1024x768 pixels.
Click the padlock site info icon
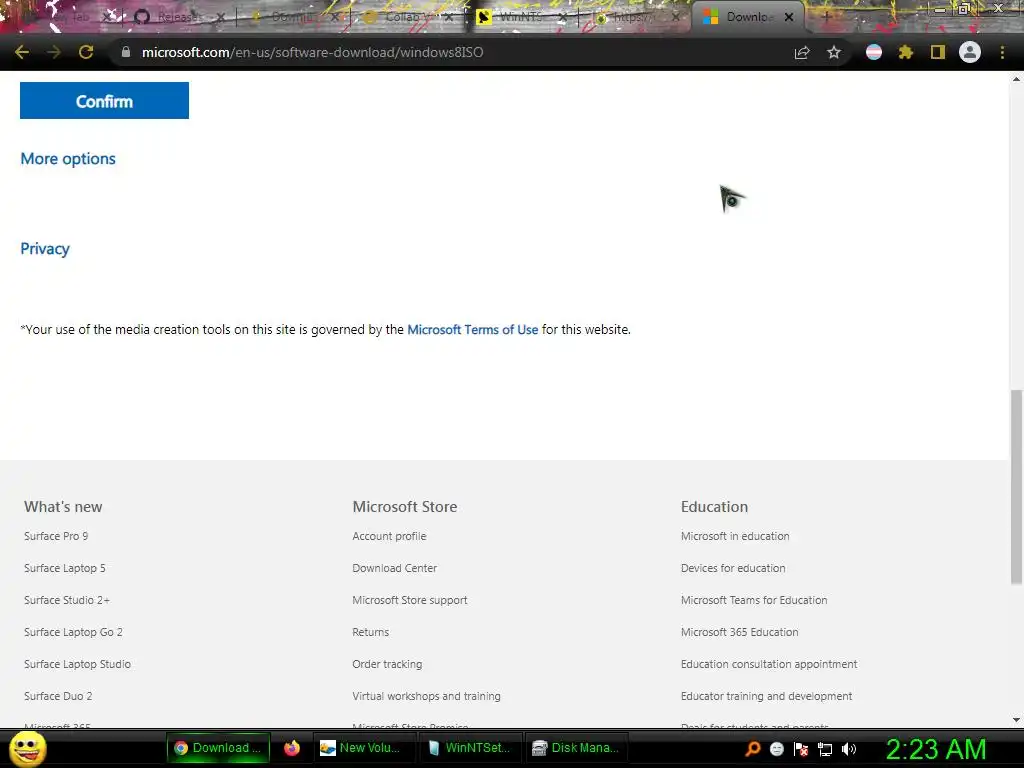point(125,52)
